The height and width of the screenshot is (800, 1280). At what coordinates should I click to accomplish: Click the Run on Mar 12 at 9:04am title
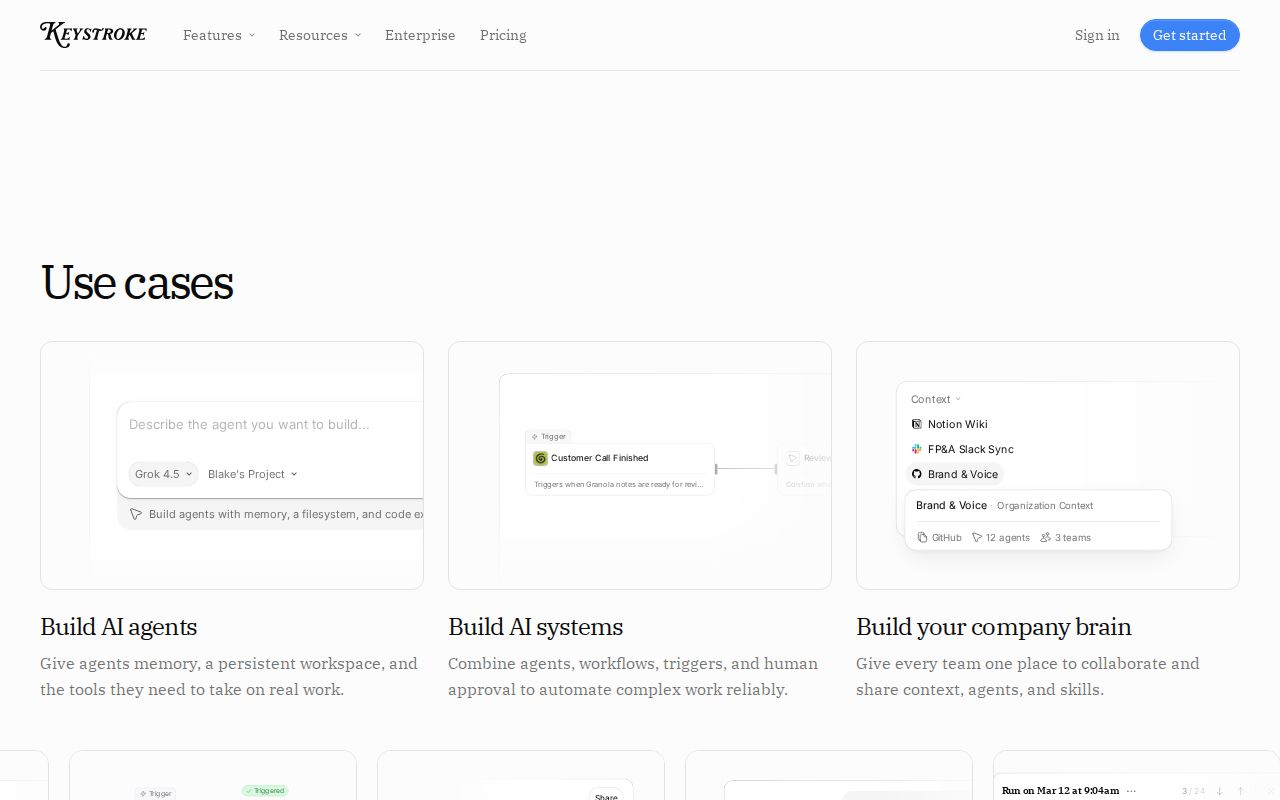[1061, 791]
